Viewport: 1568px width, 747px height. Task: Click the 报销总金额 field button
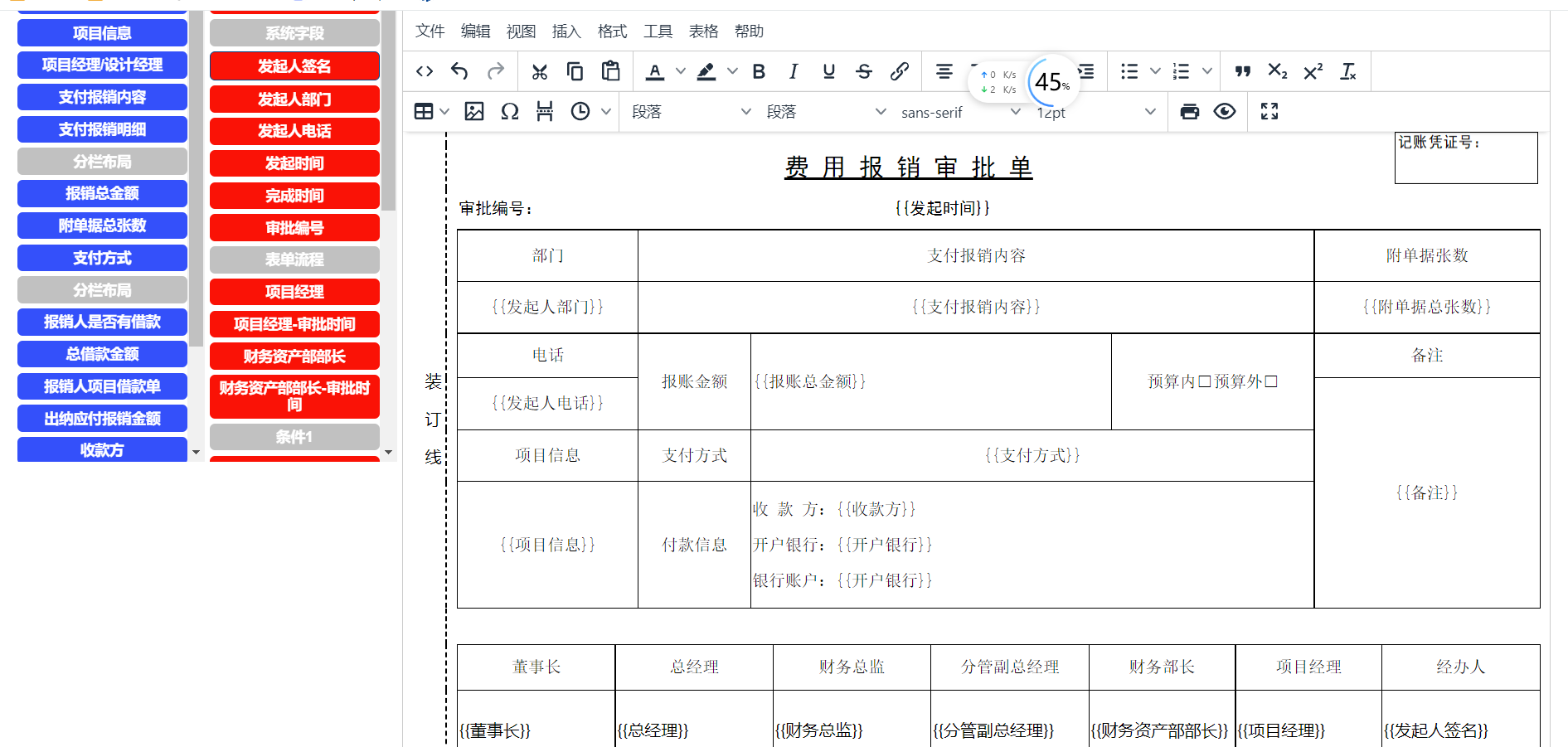102,193
